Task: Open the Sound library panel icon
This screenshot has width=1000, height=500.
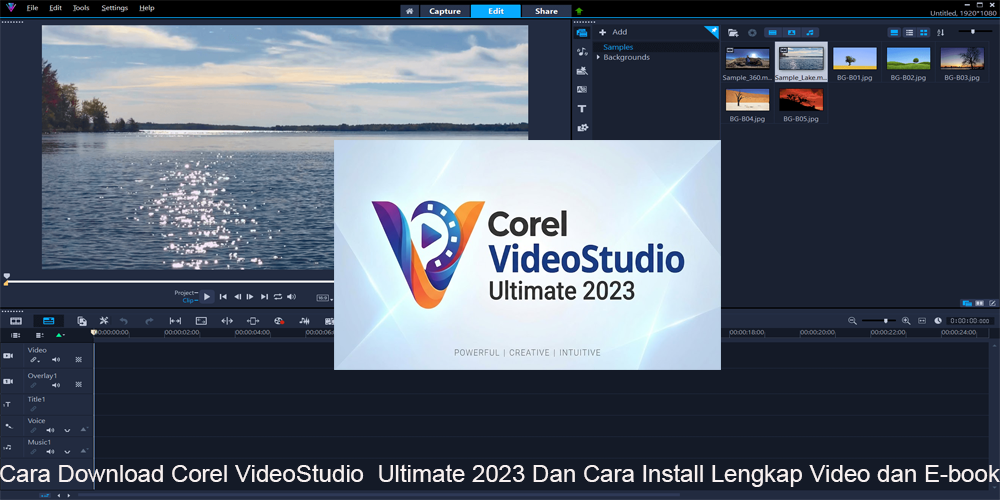Action: (582, 52)
